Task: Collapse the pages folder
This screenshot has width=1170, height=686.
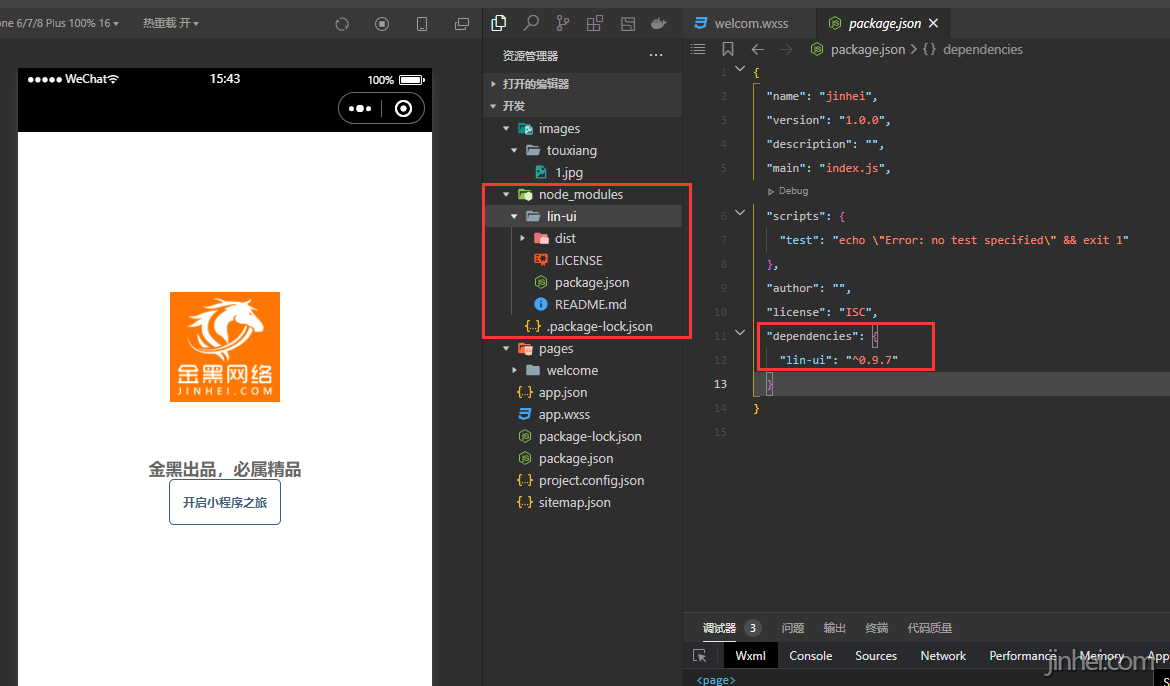Action: click(x=506, y=349)
